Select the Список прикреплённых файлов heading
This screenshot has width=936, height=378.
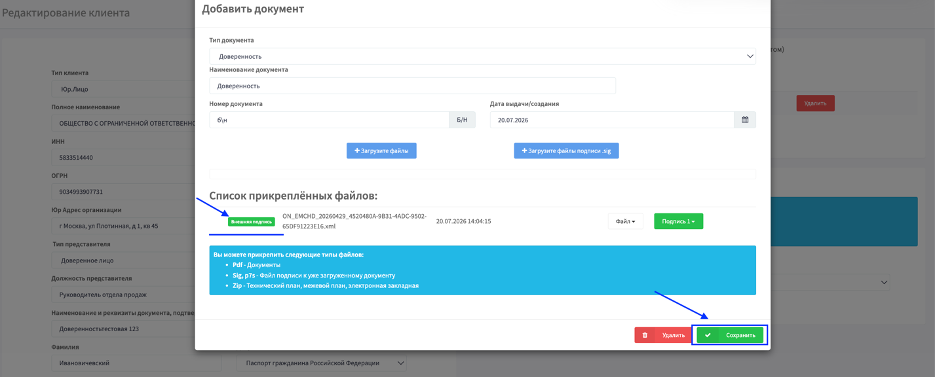(294, 196)
